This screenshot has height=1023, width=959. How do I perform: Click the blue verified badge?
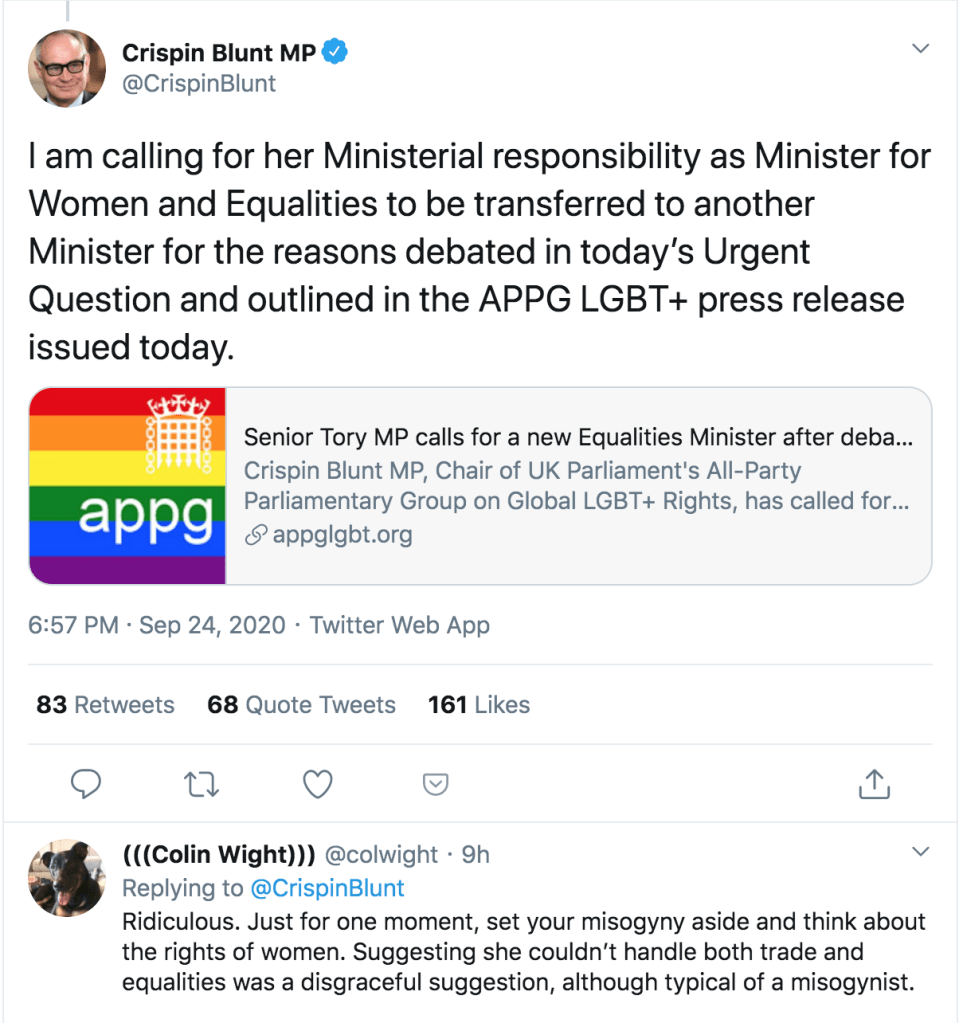[335, 52]
